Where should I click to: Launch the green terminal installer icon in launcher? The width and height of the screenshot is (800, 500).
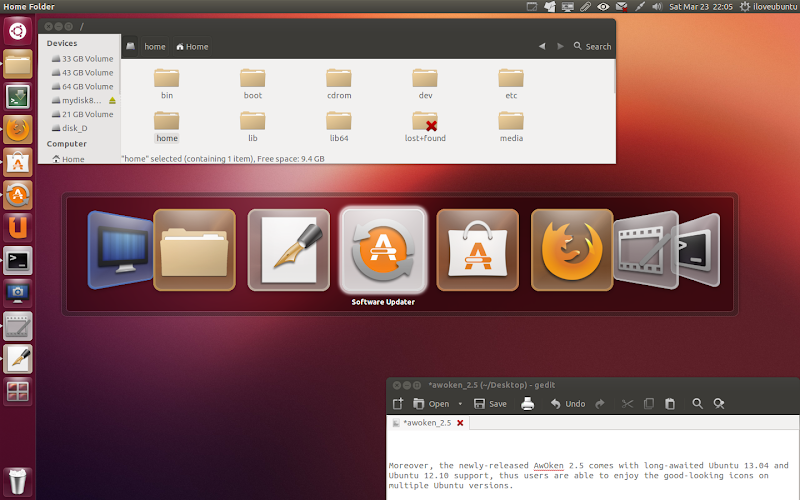click(x=17, y=96)
